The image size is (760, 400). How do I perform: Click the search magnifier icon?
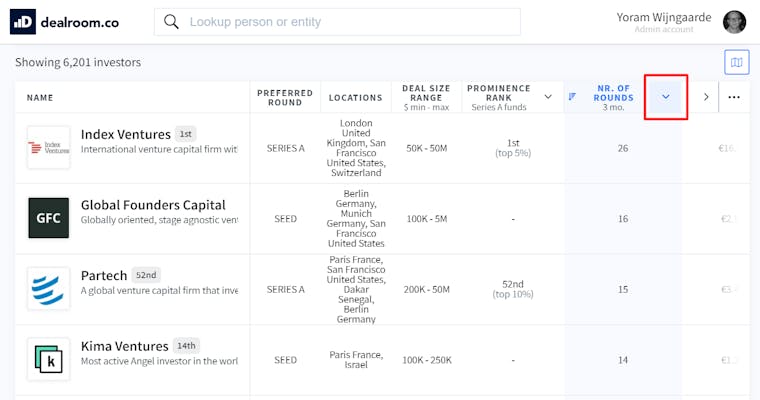point(171,22)
